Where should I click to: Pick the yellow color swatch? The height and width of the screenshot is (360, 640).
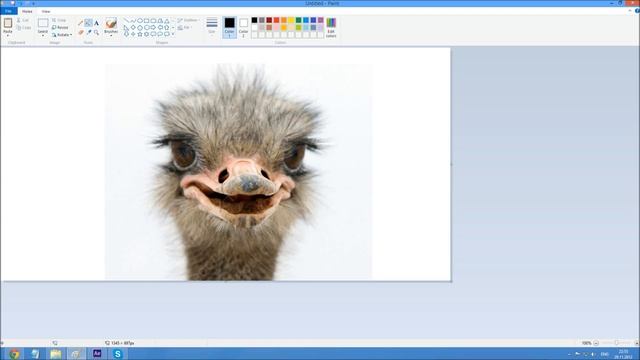(x=291, y=20)
